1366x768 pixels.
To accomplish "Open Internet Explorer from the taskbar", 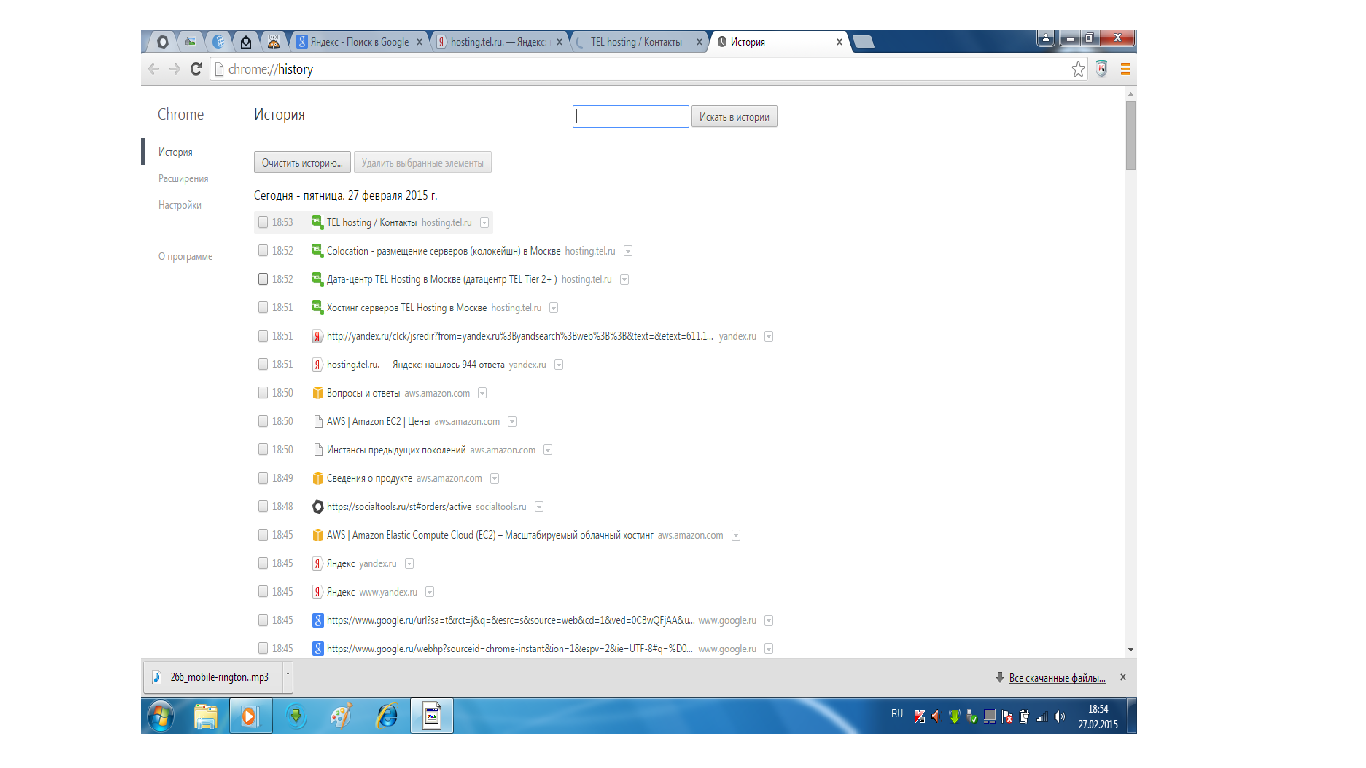I will coord(387,715).
